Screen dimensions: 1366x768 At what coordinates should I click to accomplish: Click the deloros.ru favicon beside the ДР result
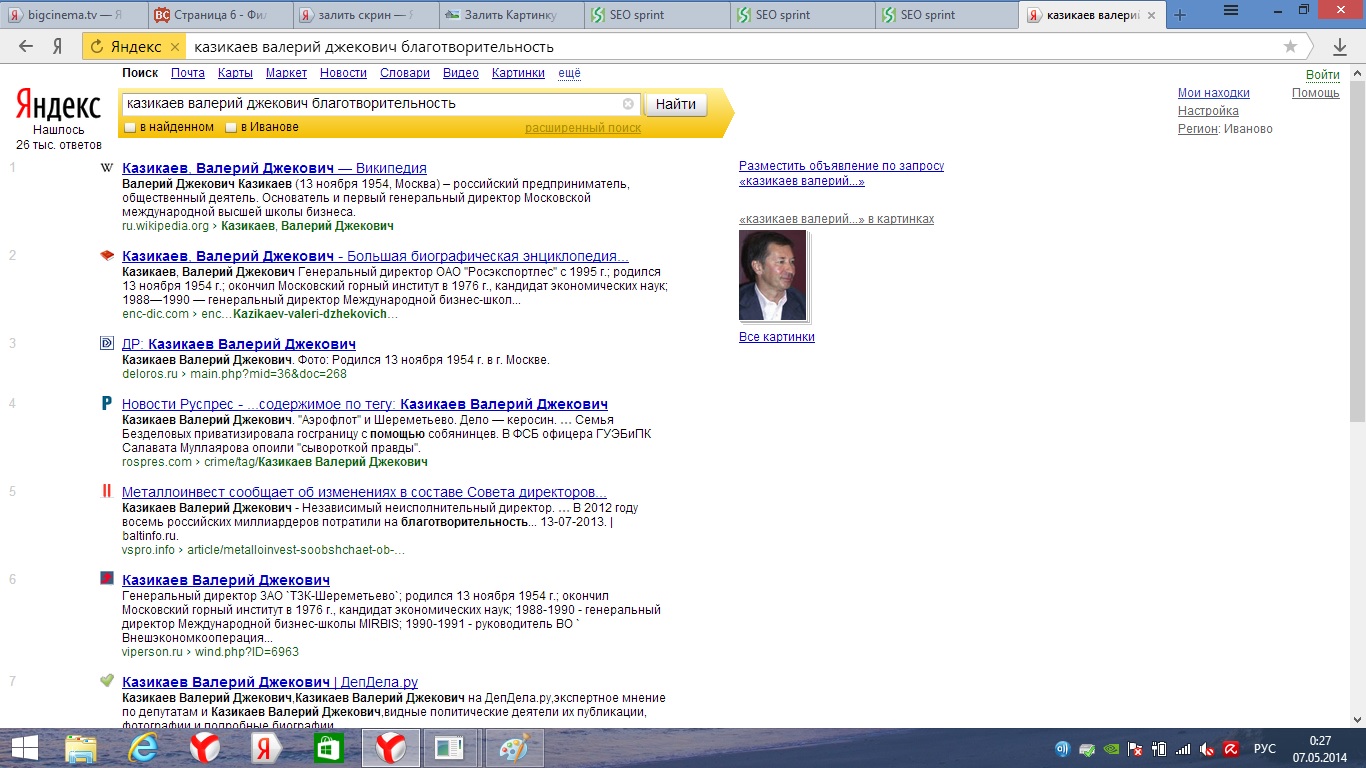(107, 344)
